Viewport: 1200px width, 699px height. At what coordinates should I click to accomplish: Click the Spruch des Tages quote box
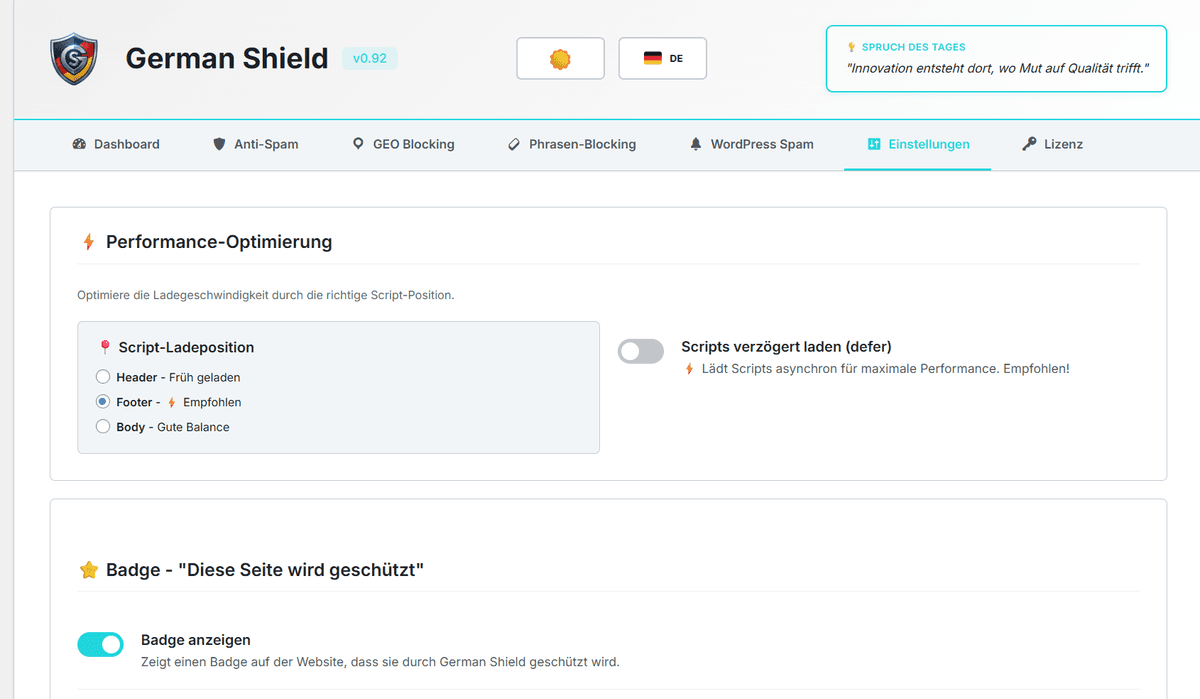coord(996,59)
